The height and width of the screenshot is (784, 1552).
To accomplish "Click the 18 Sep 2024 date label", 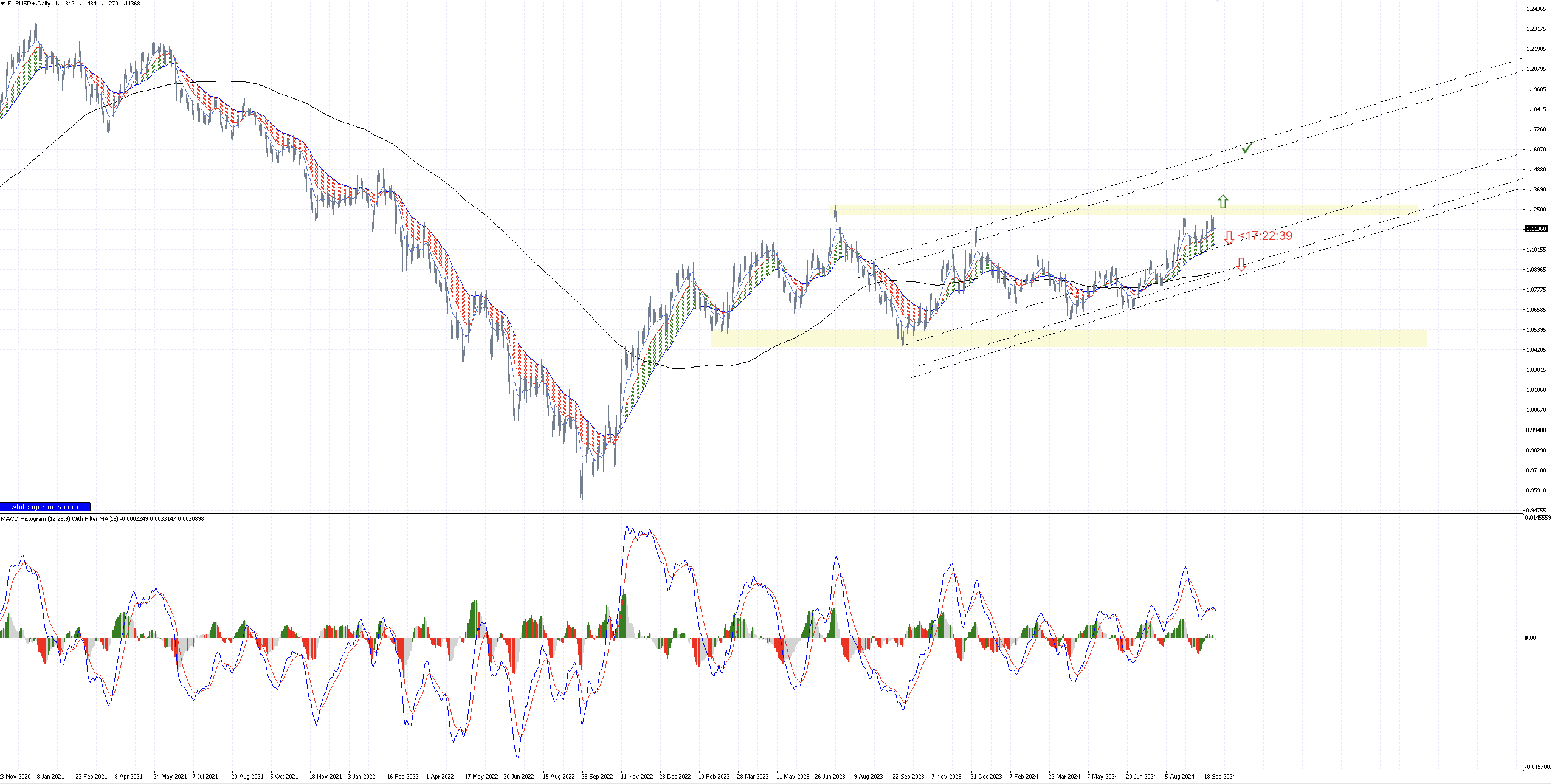I will pos(1219,776).
